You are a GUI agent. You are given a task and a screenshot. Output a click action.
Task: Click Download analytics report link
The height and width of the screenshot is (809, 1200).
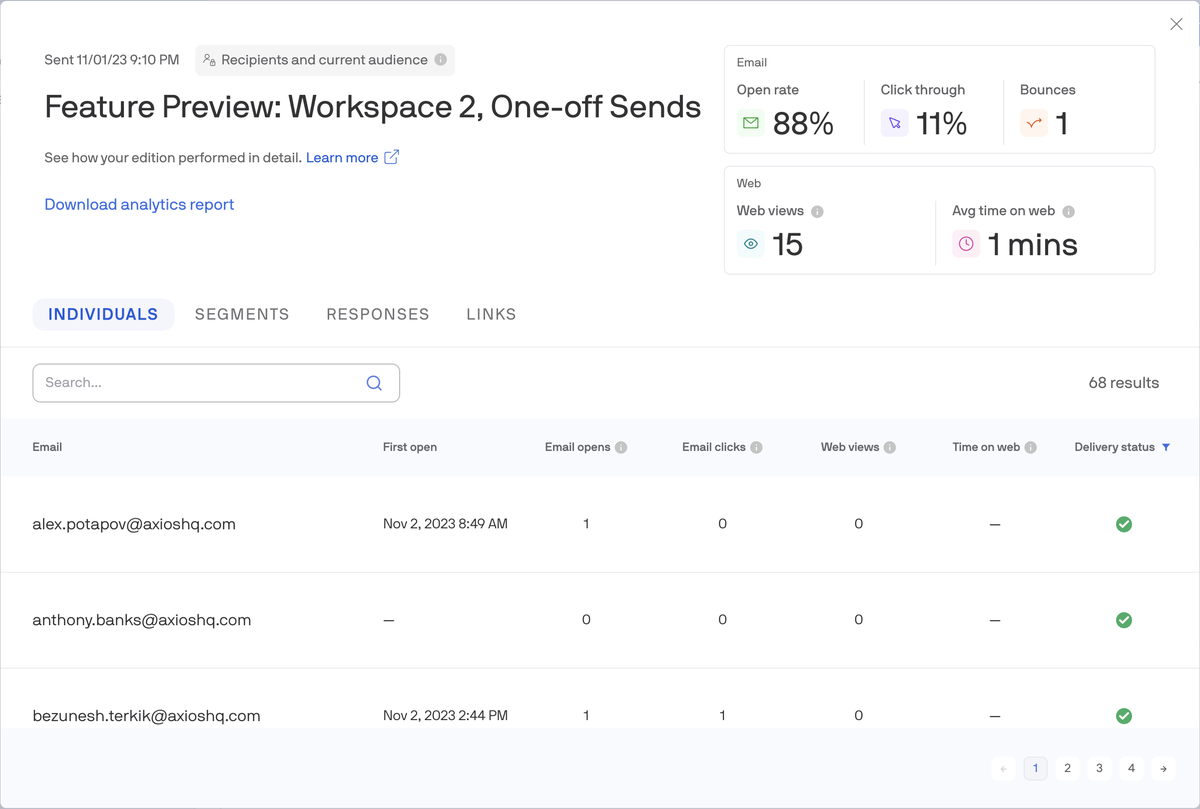tap(139, 204)
